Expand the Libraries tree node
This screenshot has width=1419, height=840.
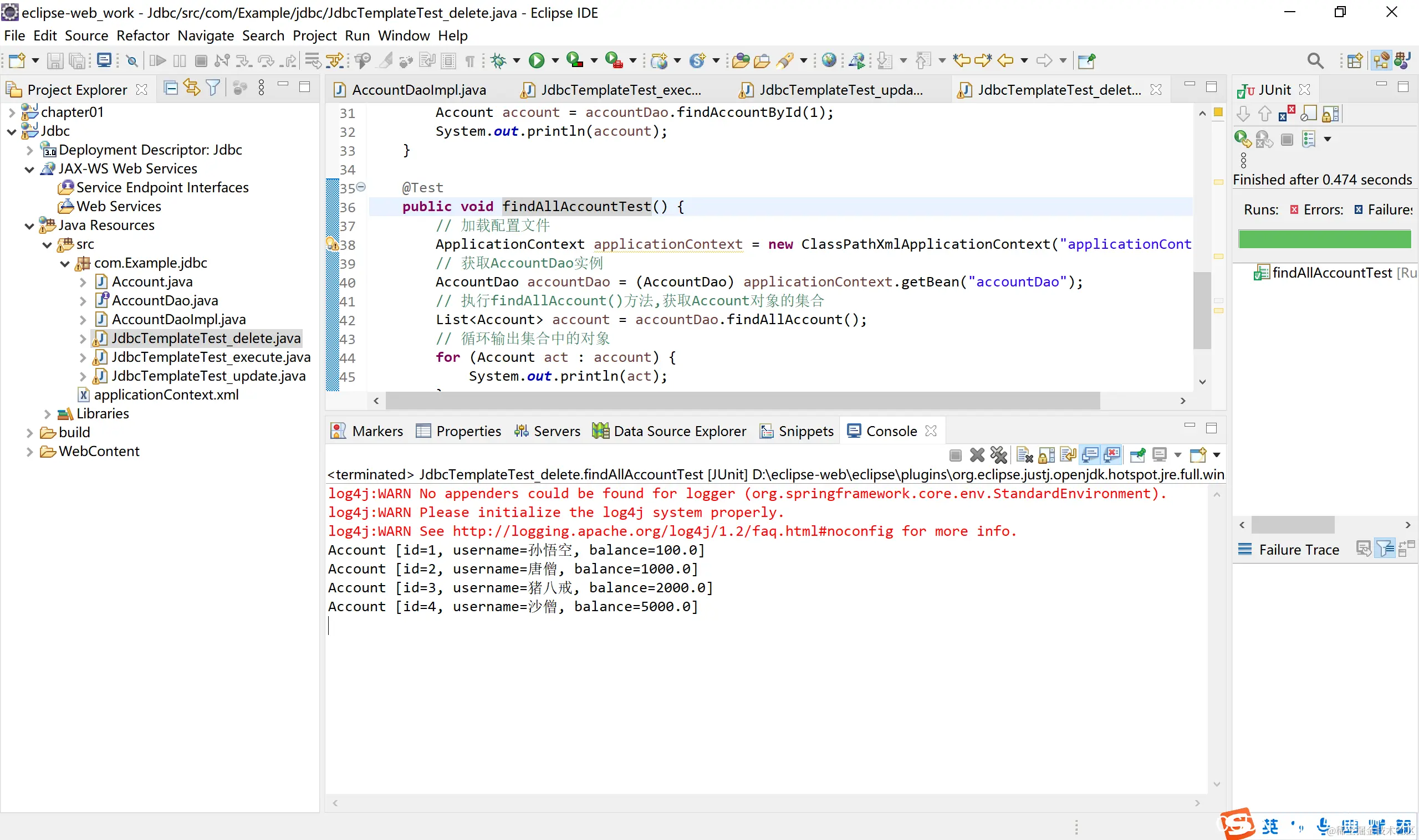click(48, 414)
